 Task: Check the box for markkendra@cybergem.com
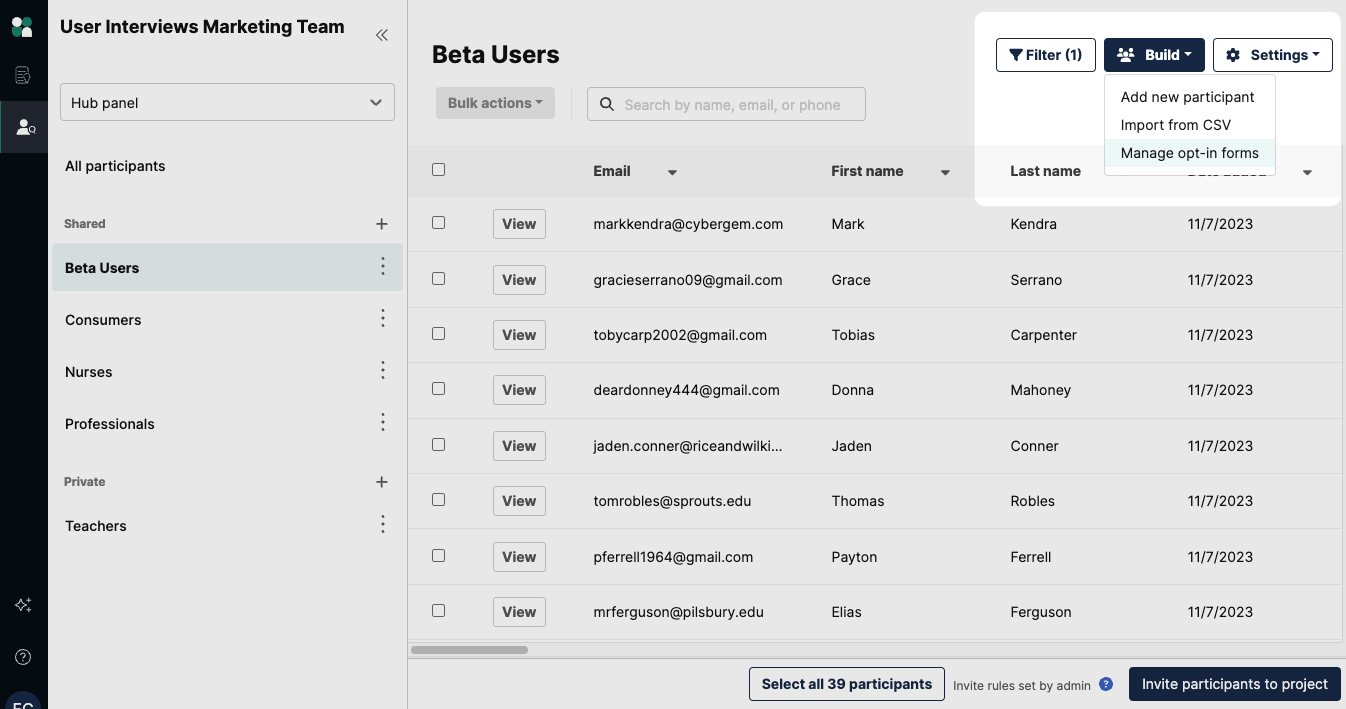click(438, 223)
